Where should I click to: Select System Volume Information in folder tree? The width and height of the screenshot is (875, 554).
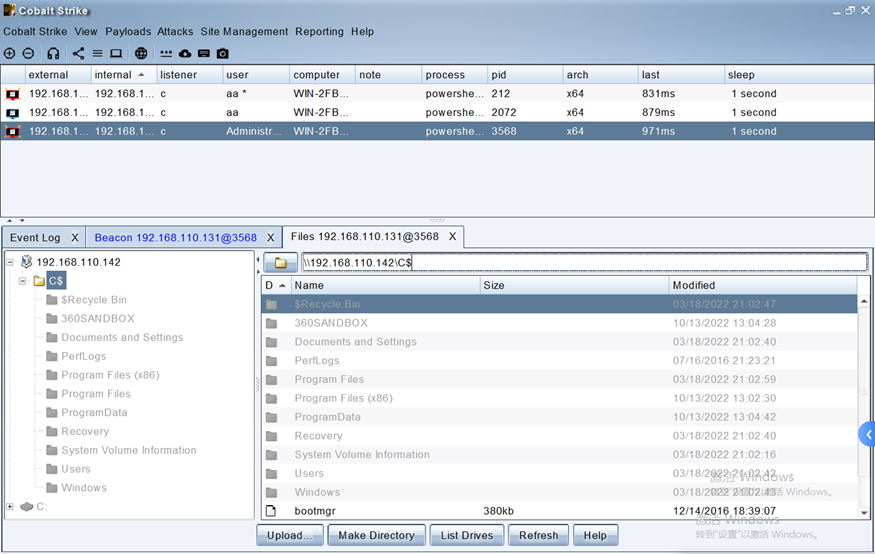click(129, 450)
